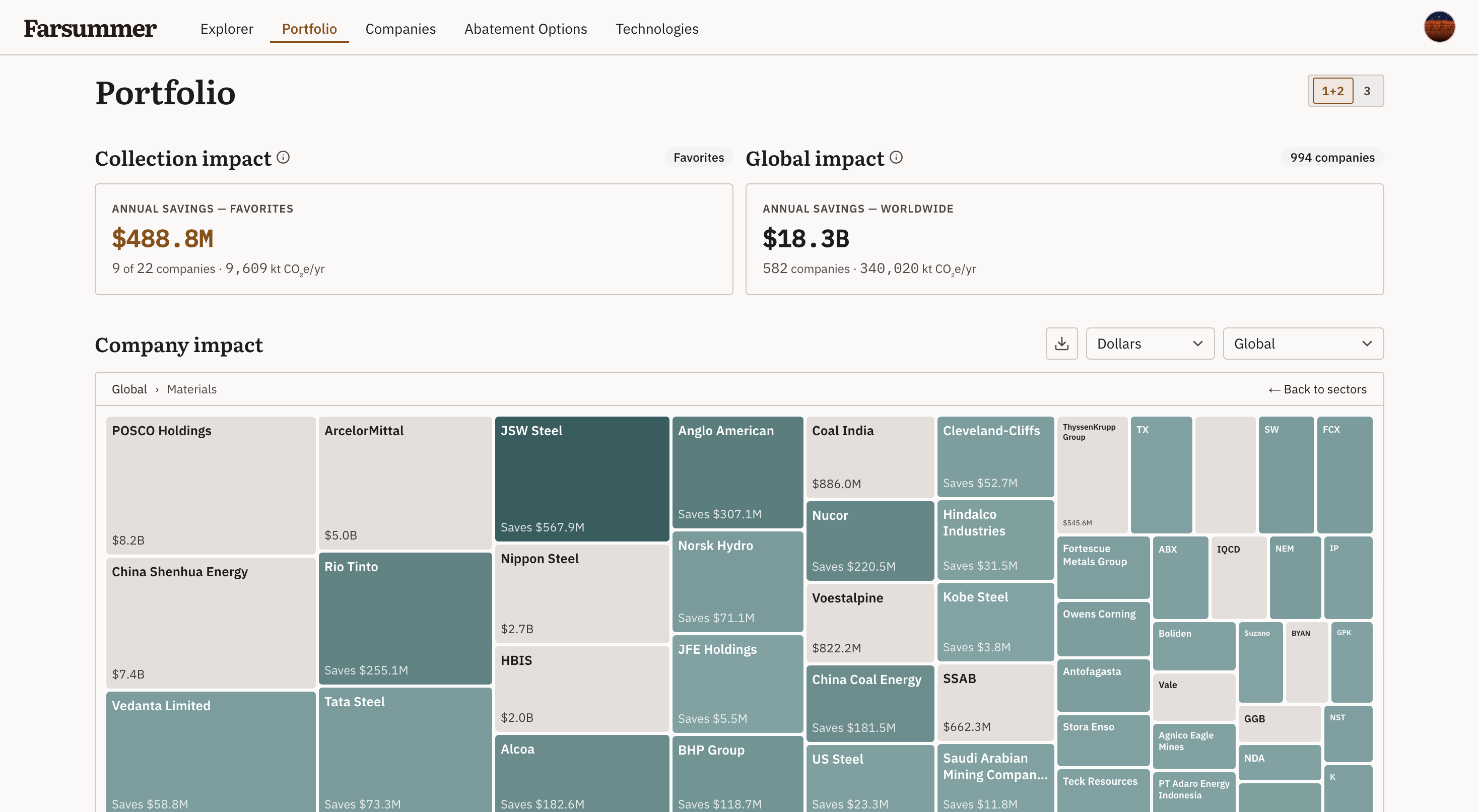Click the Global impact info icon
The height and width of the screenshot is (812, 1478).
tap(896, 157)
